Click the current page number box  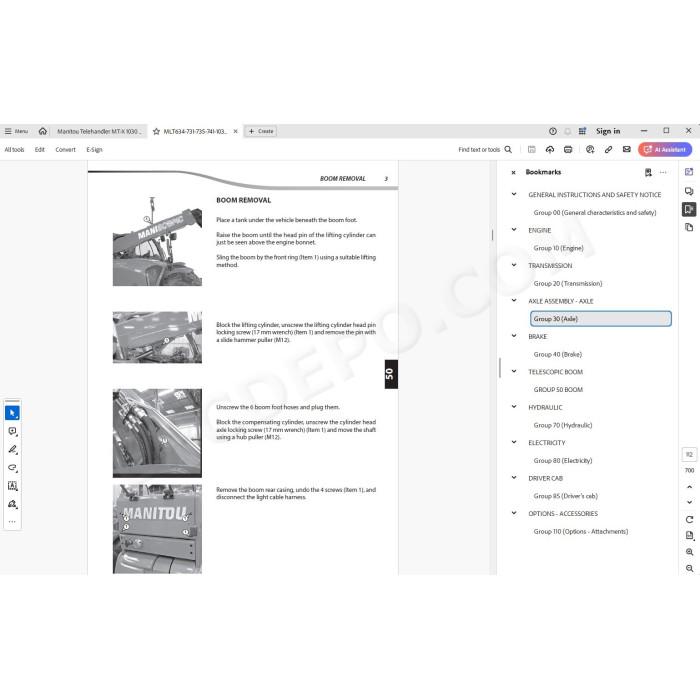689,454
